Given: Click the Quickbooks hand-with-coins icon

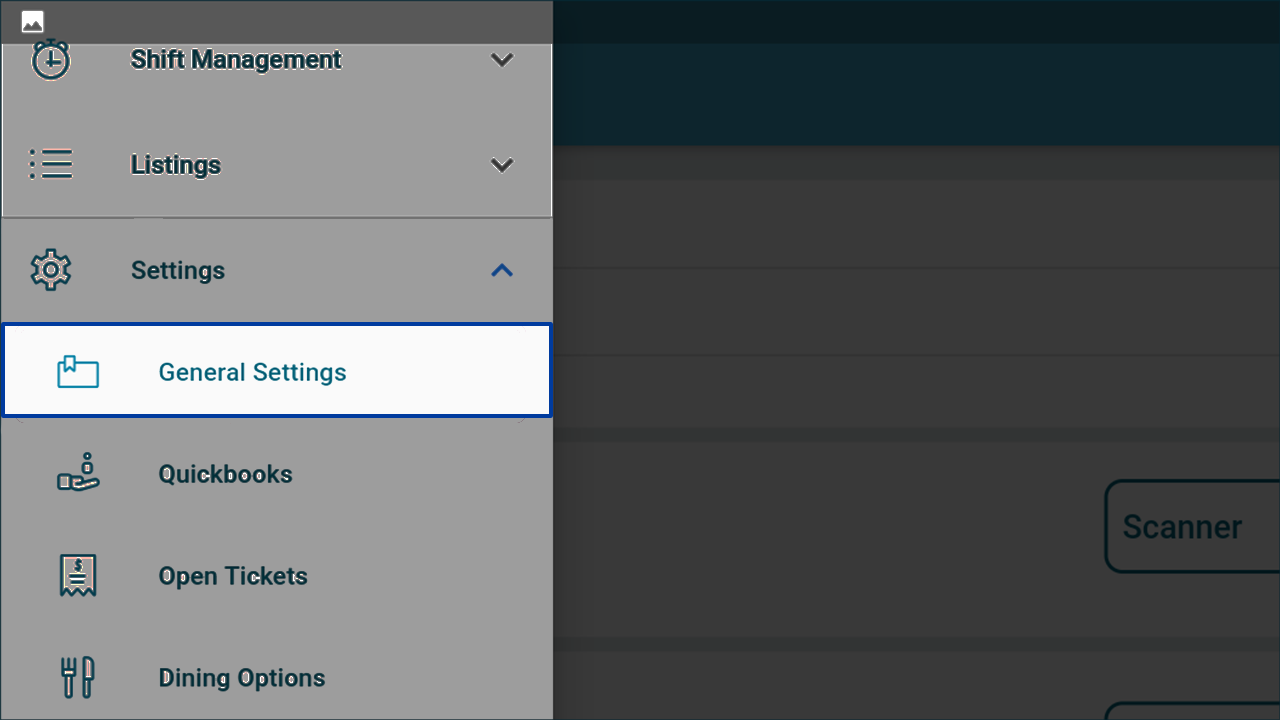Looking at the screenshot, I should click(78, 473).
